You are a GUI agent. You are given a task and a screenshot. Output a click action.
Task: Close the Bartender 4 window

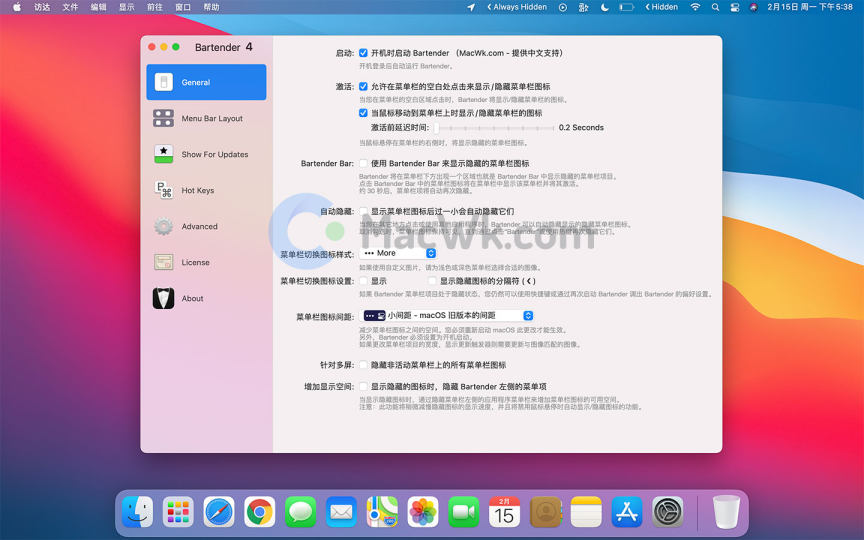[152, 47]
